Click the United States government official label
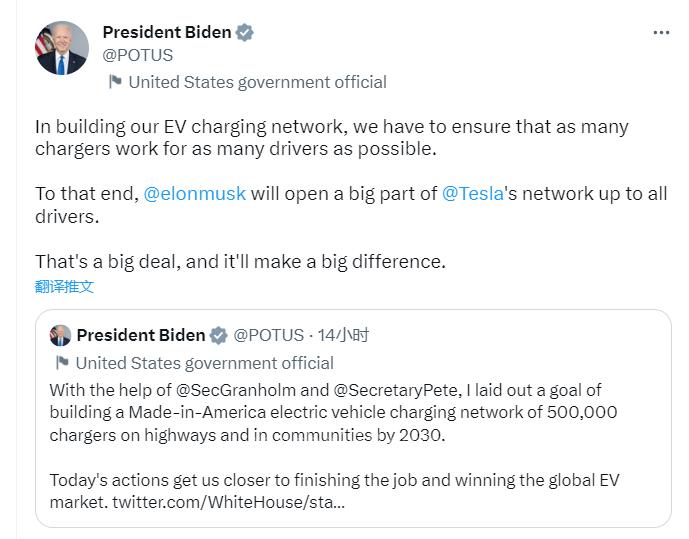The image size is (689, 539). 257,82
